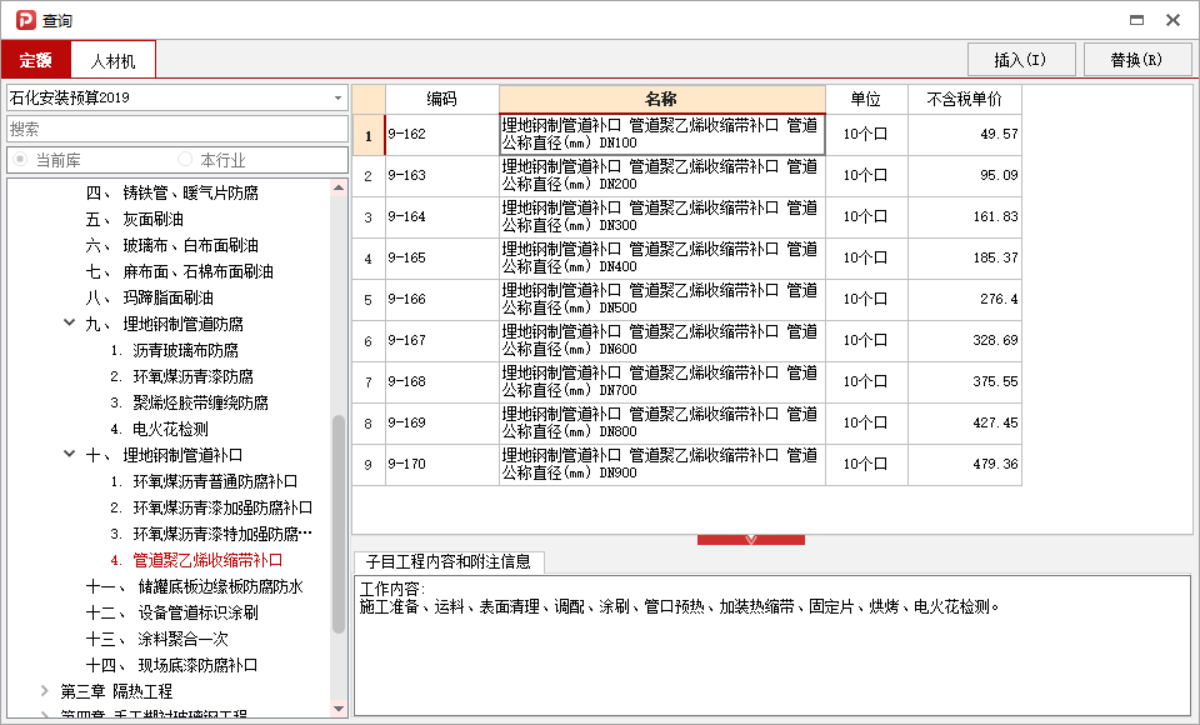Open 3. 环氧煤沥青漆特加强防腐 item
The image size is (1200, 725).
click(x=211, y=533)
